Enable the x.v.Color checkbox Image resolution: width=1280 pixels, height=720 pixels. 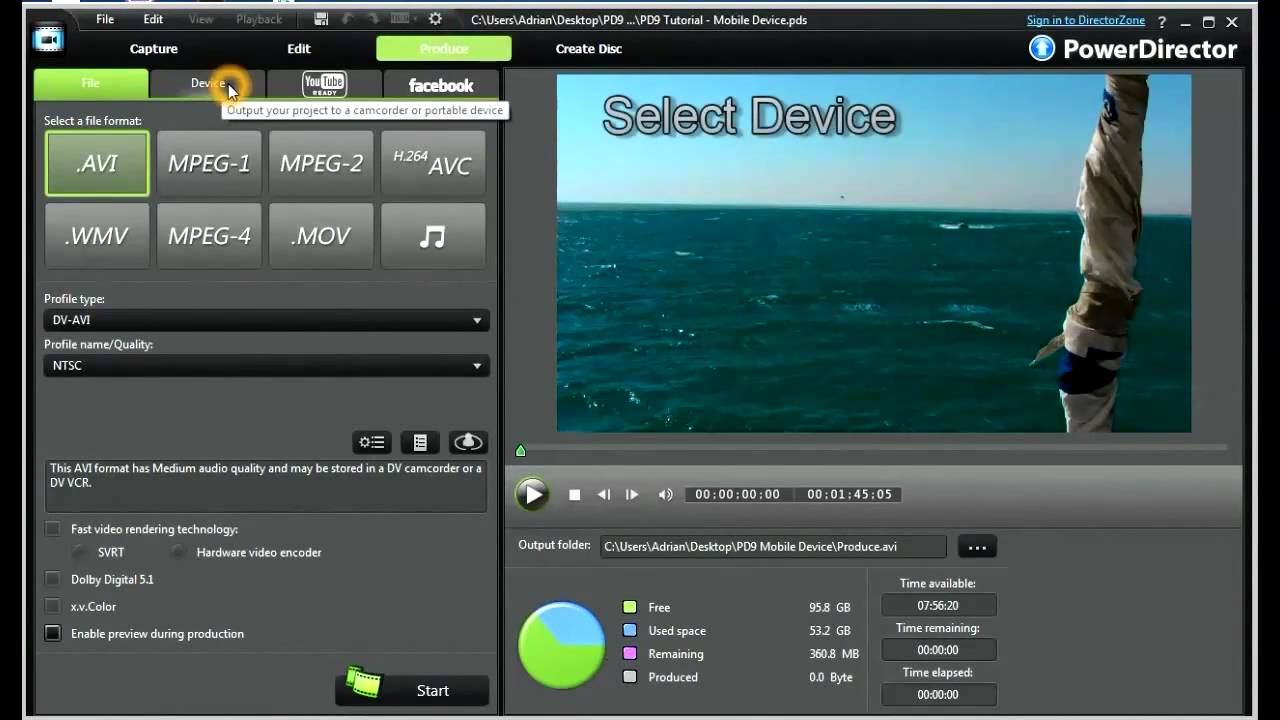tap(53, 606)
